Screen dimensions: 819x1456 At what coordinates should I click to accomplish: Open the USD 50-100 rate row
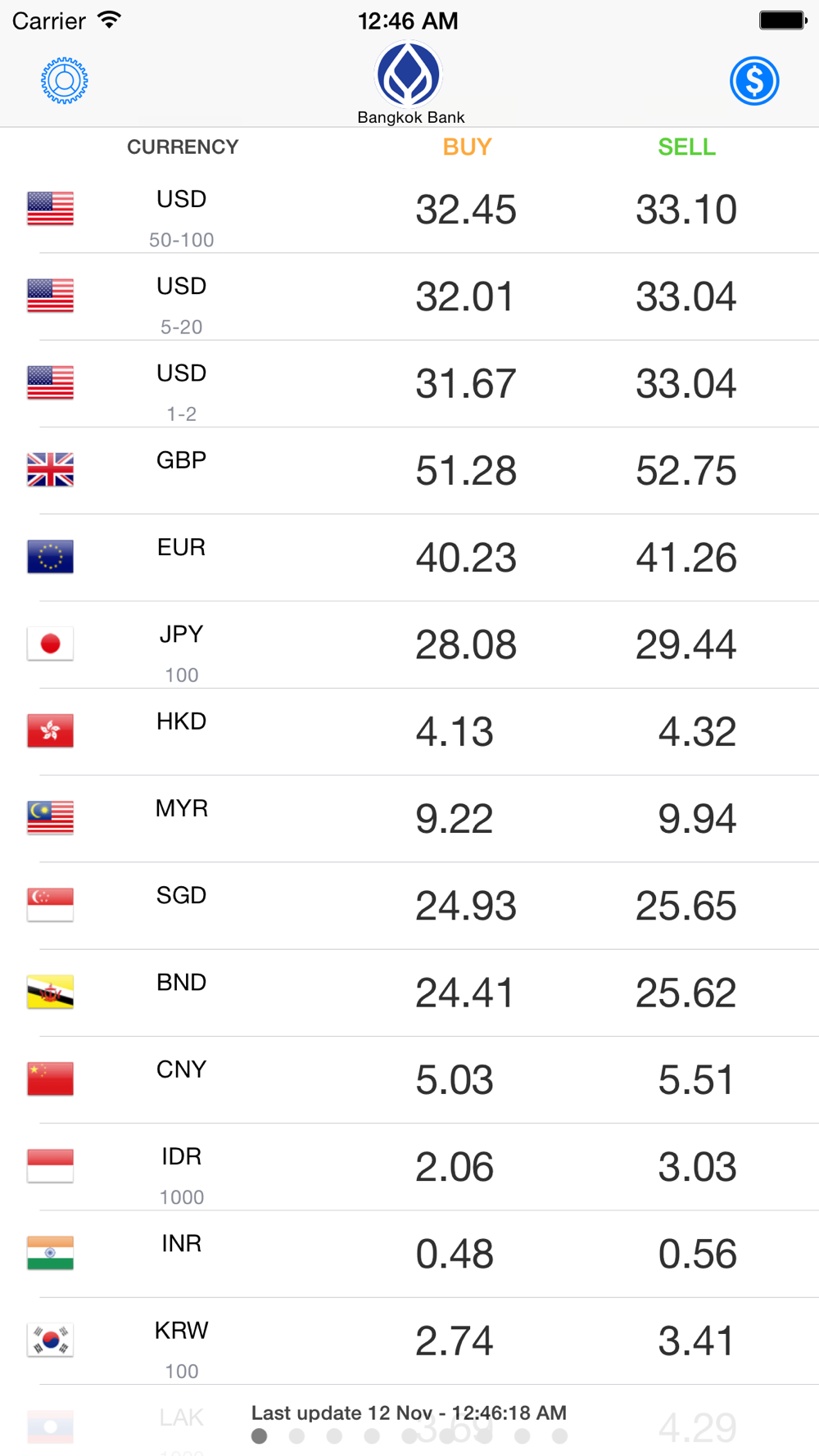click(409, 210)
